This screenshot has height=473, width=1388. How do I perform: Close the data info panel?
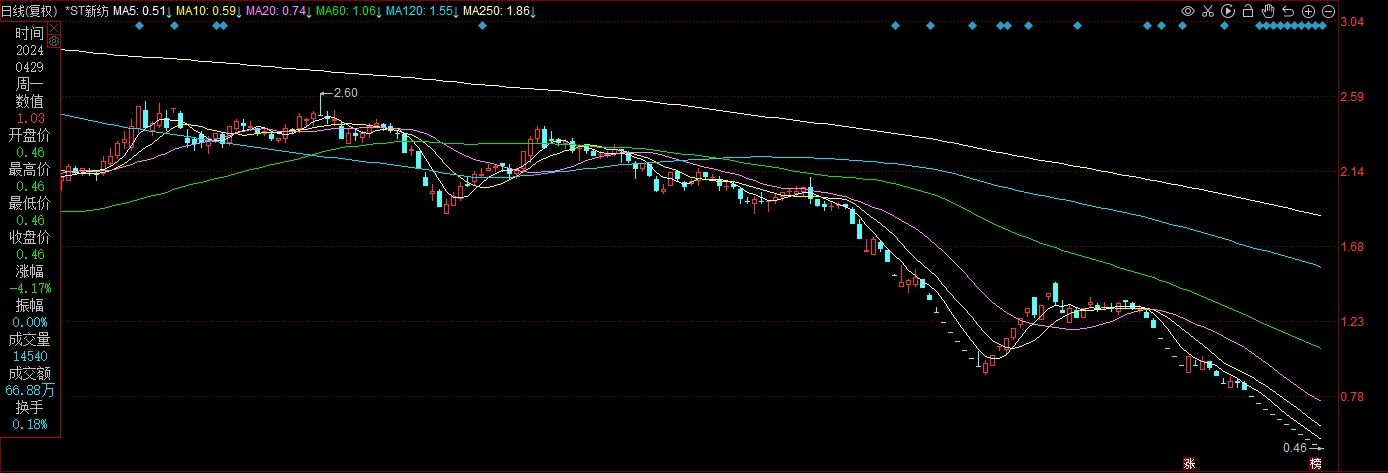pos(54,27)
